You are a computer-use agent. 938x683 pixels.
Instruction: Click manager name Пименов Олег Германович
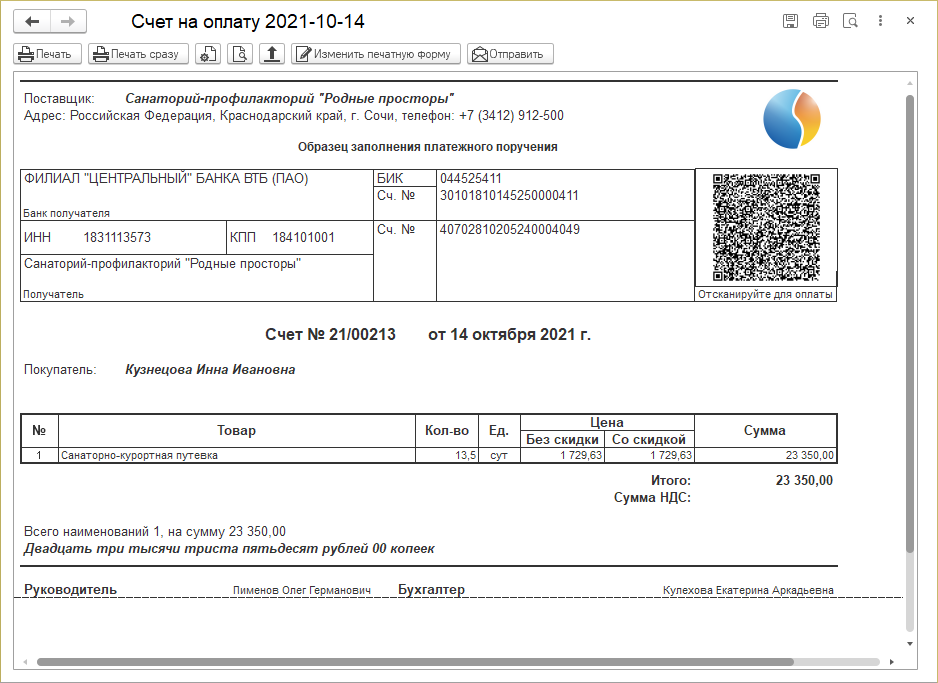coord(302,590)
